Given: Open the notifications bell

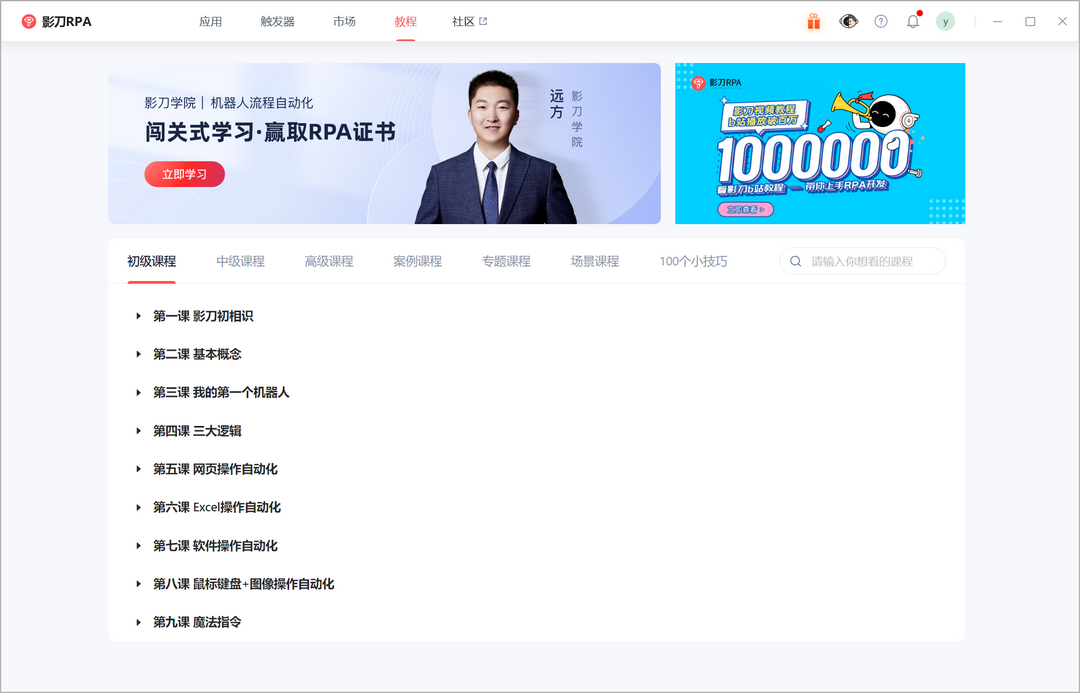Looking at the screenshot, I should pyautogui.click(x=912, y=20).
